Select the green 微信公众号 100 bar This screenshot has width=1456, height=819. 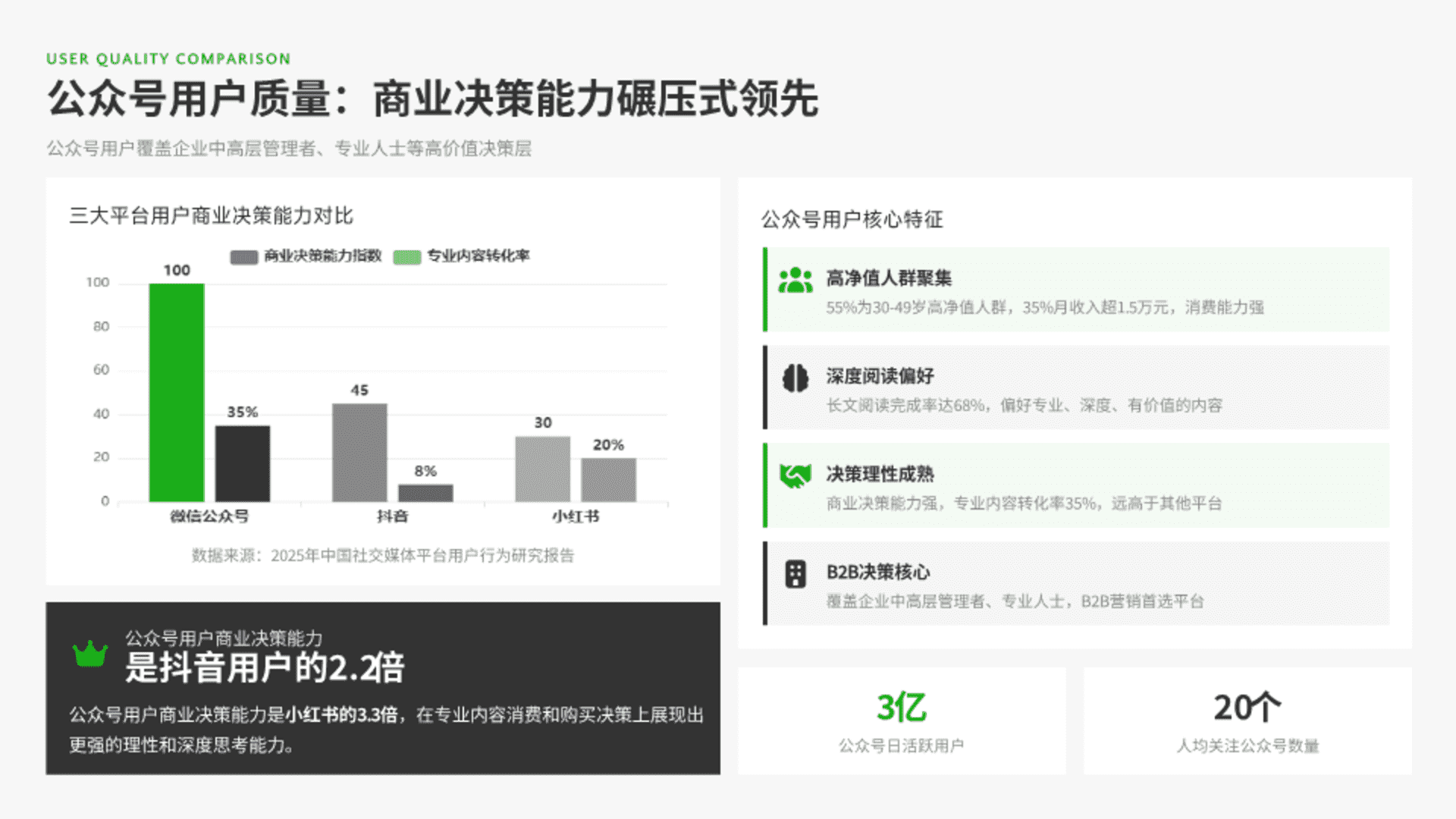[176, 392]
